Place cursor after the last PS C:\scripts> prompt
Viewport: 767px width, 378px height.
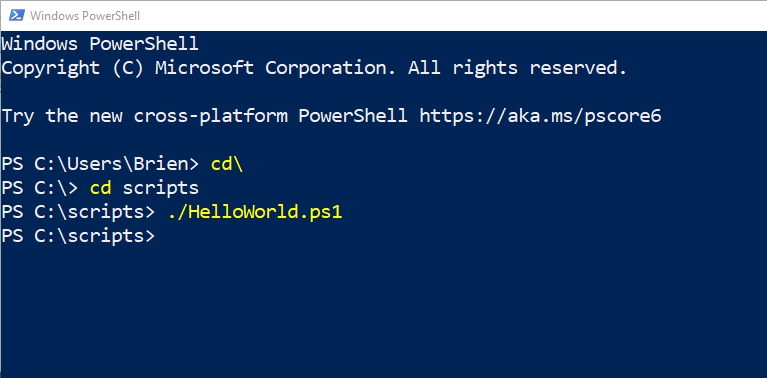(x=166, y=236)
